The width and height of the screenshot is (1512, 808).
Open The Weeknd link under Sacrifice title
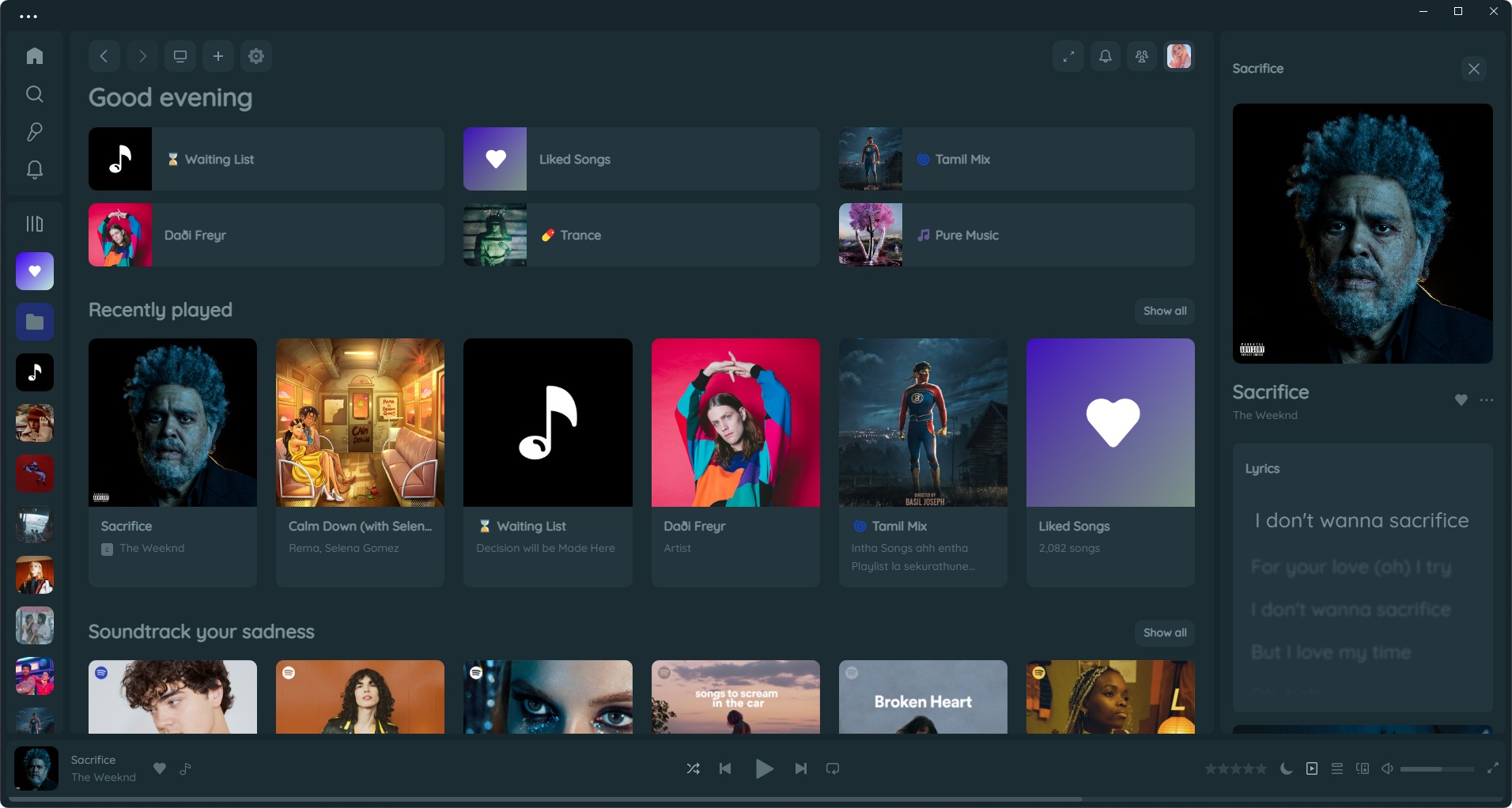tap(1264, 415)
